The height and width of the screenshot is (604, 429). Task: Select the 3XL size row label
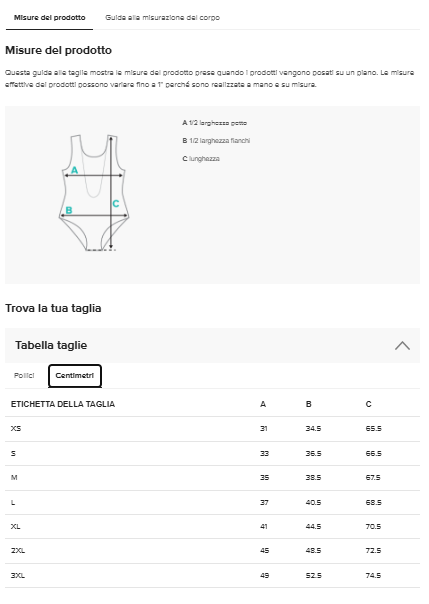18,576
